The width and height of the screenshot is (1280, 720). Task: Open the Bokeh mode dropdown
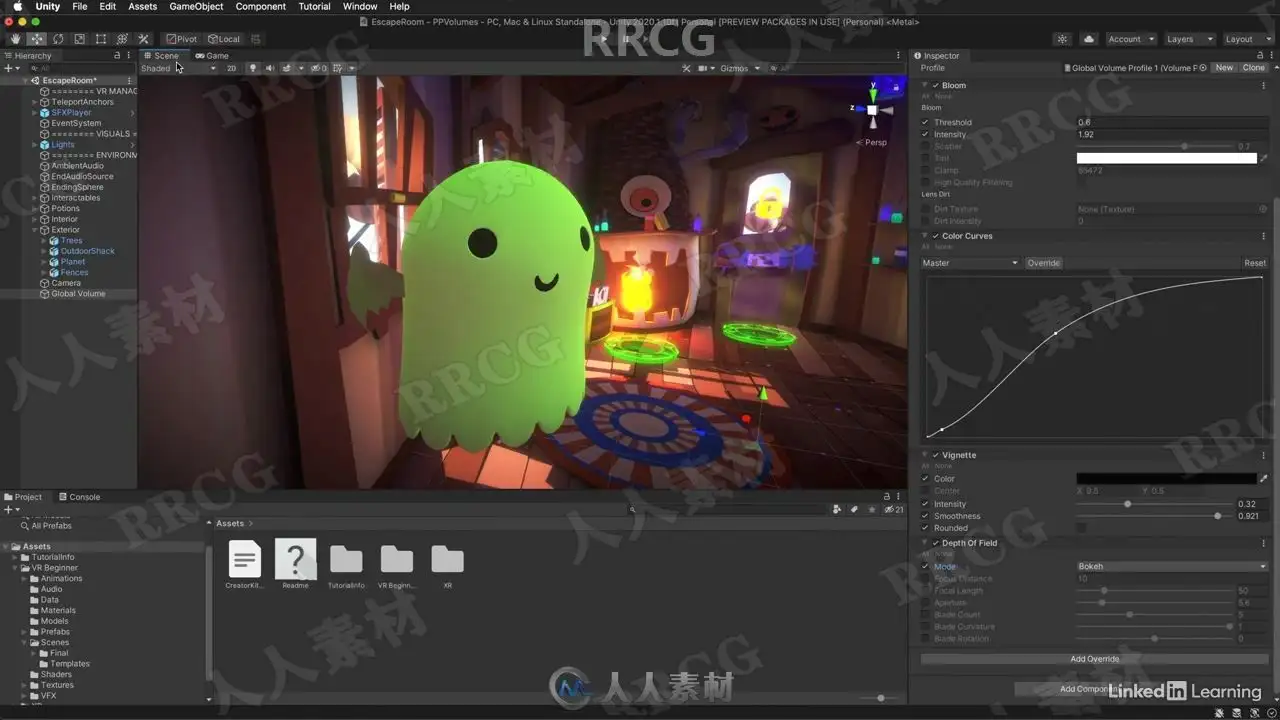click(x=1171, y=567)
